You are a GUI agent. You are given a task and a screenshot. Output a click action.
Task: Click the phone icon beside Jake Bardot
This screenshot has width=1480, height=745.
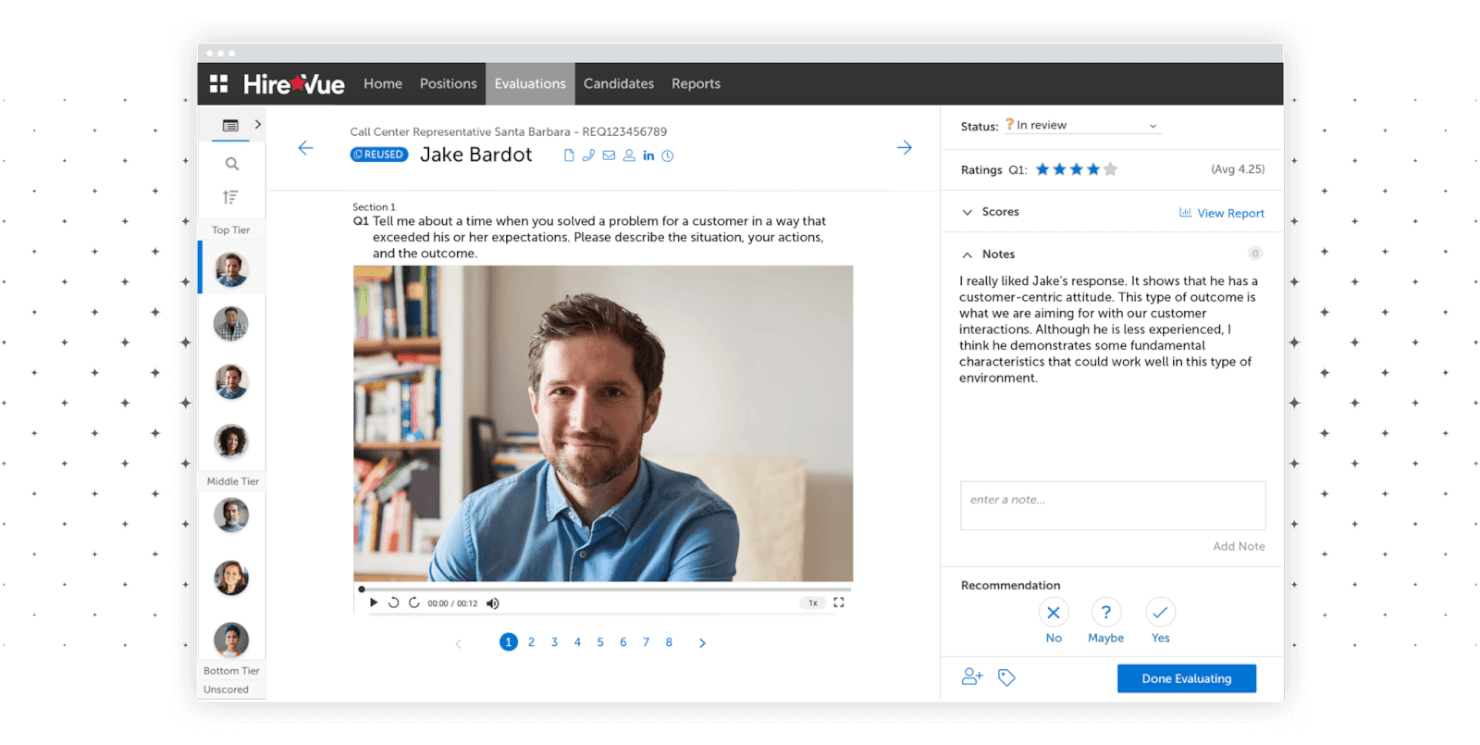[588, 155]
